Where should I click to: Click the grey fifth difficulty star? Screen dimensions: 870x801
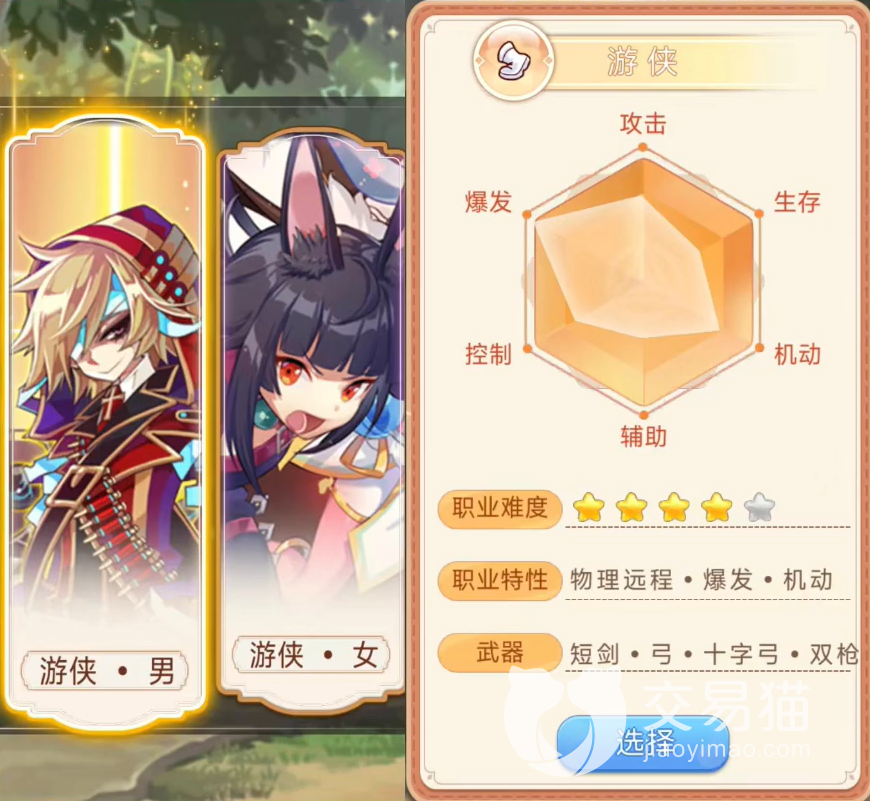pyautogui.click(x=759, y=507)
